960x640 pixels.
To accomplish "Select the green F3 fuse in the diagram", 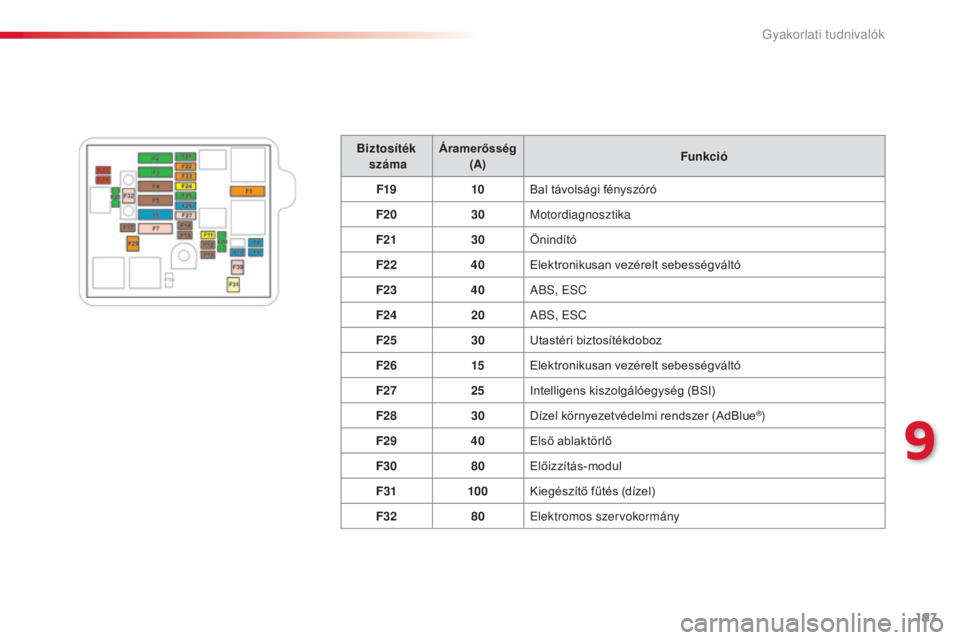I will [x=156, y=172].
